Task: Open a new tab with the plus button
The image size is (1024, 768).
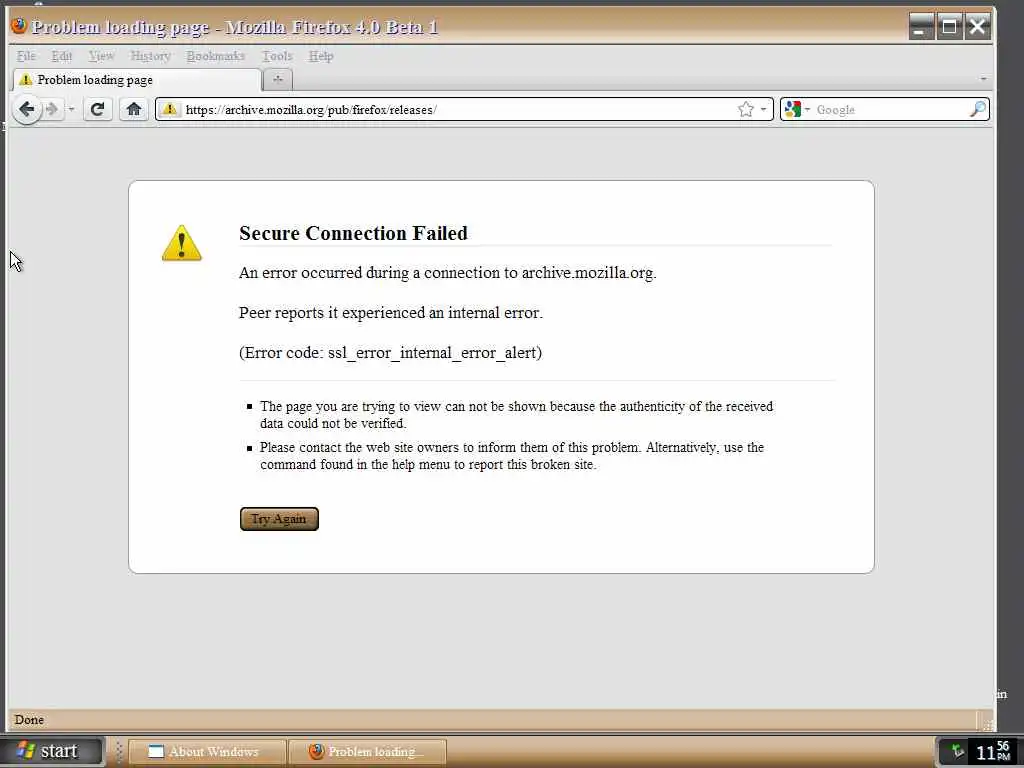Action: (278, 80)
